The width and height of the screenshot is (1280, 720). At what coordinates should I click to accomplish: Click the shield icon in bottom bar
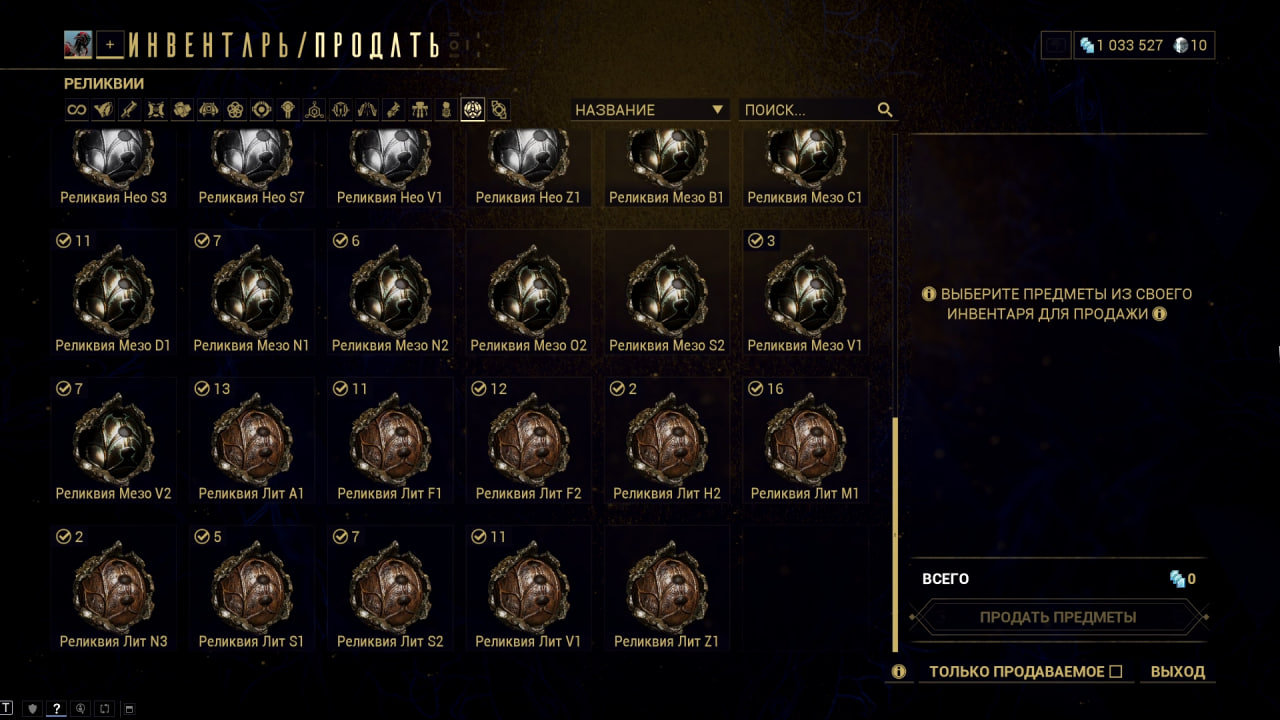(x=32, y=708)
